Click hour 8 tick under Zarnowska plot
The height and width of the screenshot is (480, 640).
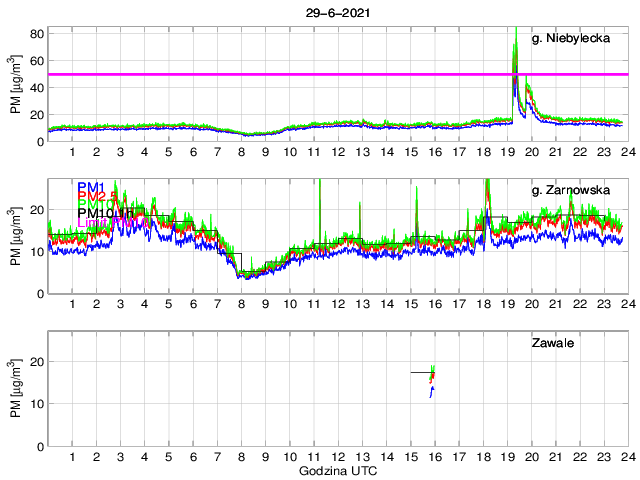coord(242,304)
